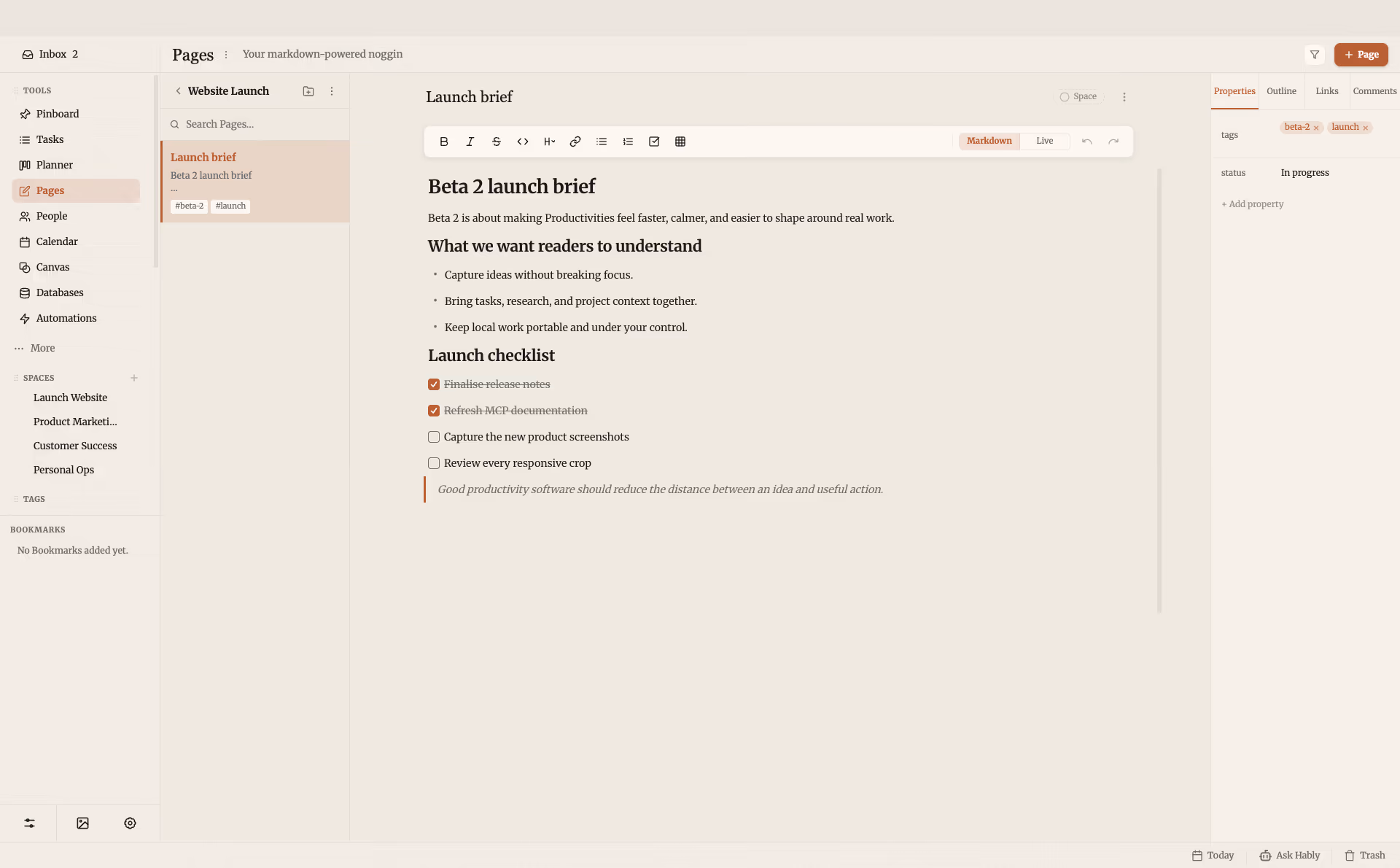
Task: Open Personal Ops space
Action: tap(63, 470)
